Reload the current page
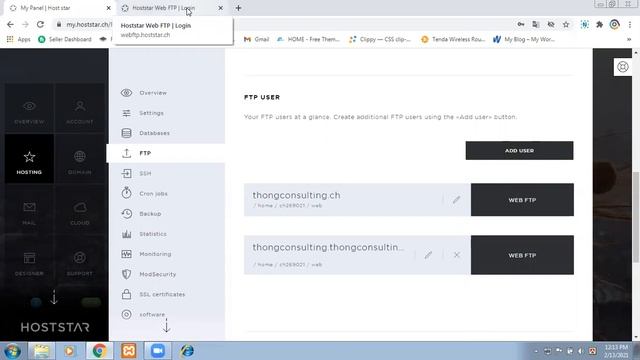Image resolution: width=640 pixels, height=360 pixels. coord(40,24)
